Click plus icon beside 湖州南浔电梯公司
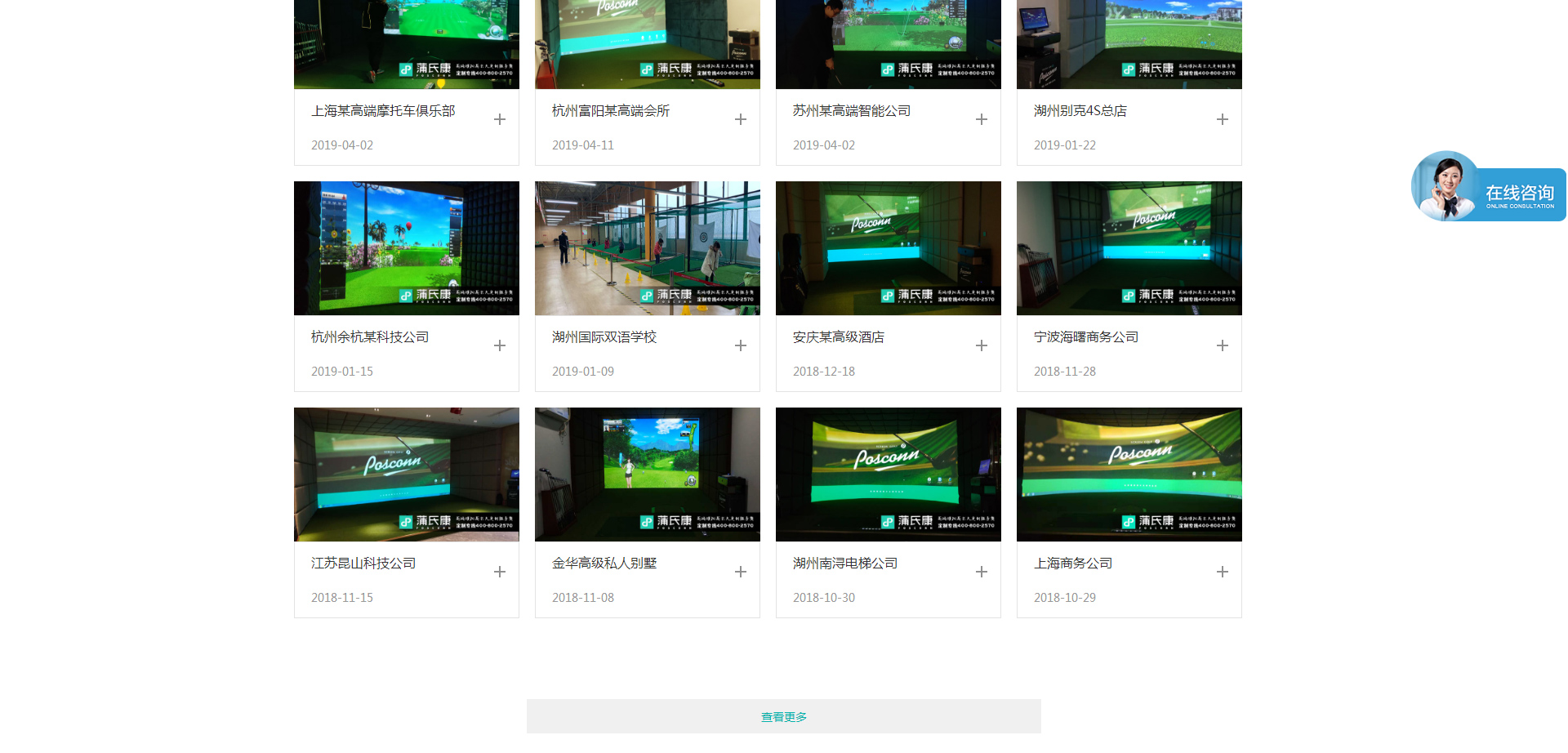 pos(982,573)
